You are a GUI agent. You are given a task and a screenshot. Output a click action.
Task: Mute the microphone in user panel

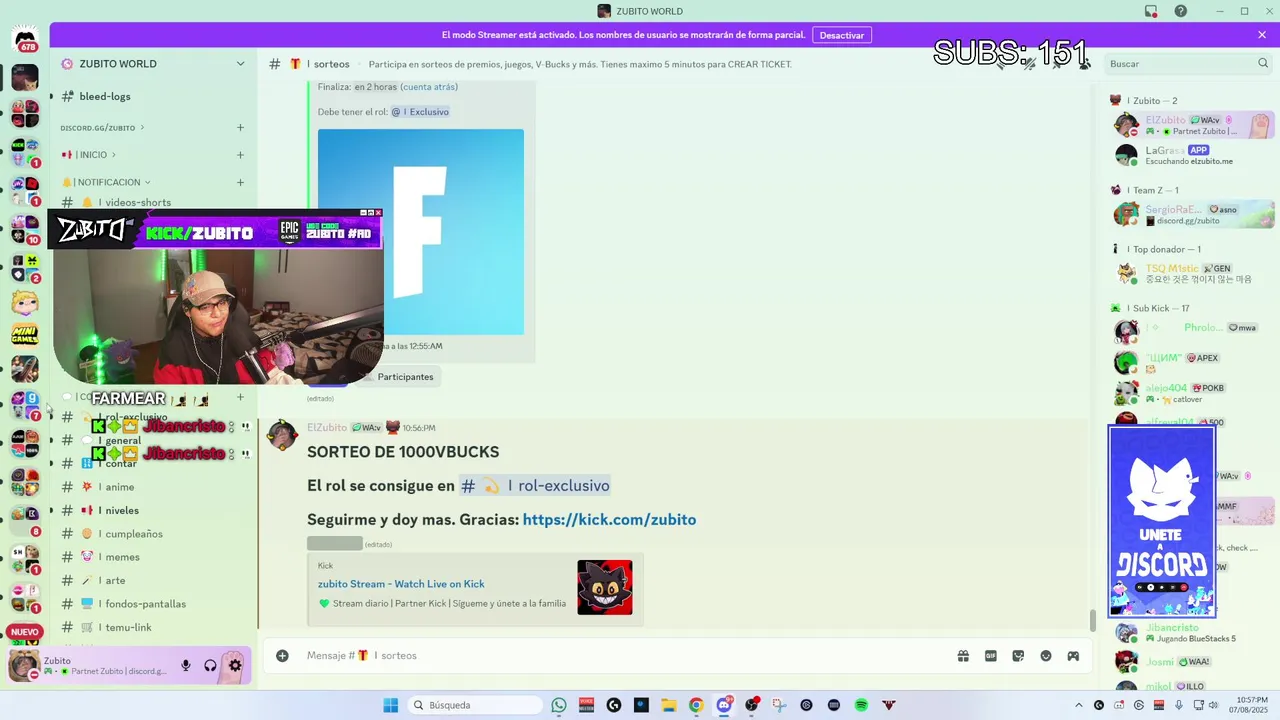click(185, 665)
